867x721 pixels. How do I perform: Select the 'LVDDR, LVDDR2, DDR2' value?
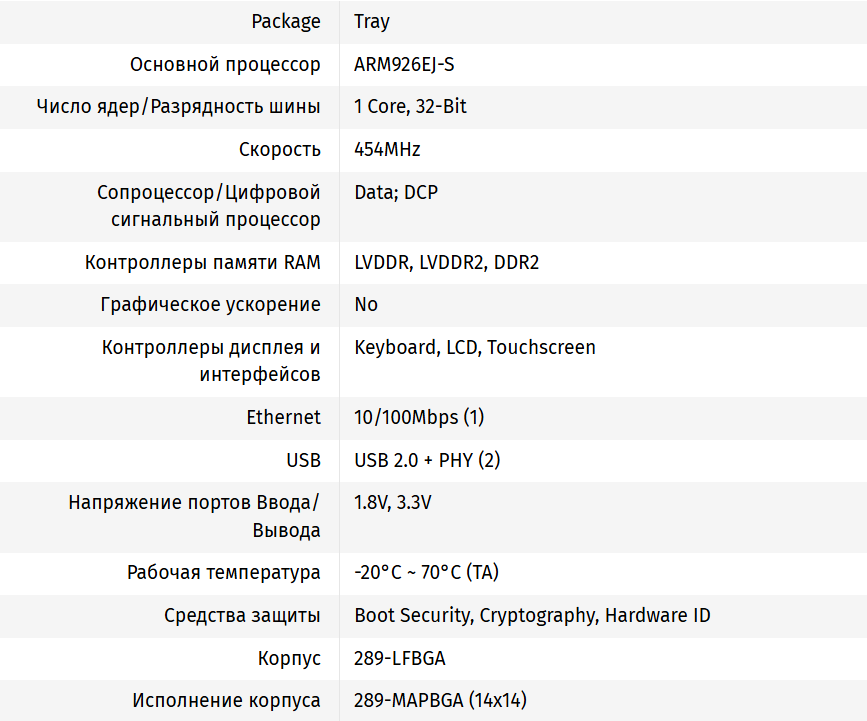(446, 263)
